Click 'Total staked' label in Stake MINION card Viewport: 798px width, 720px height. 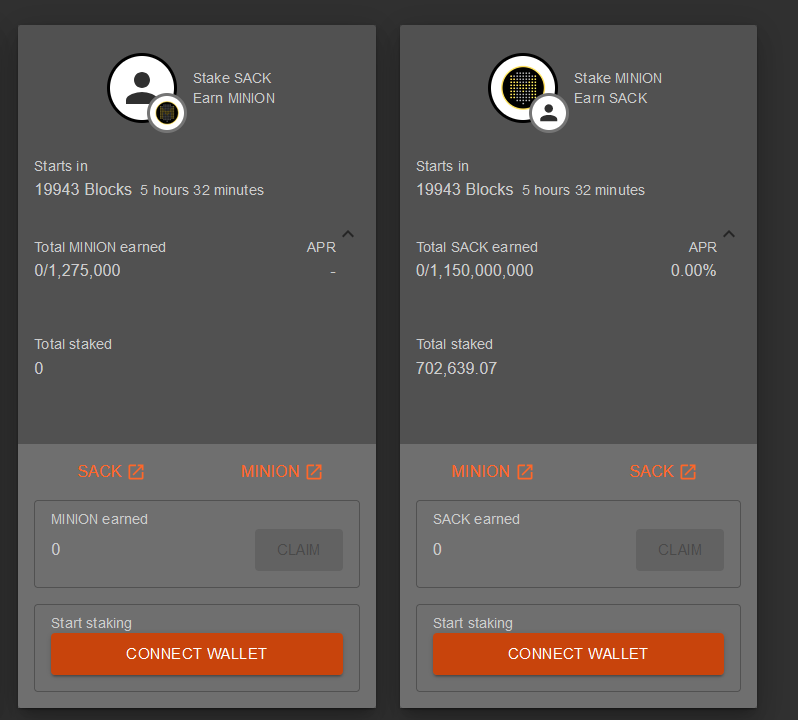click(454, 344)
